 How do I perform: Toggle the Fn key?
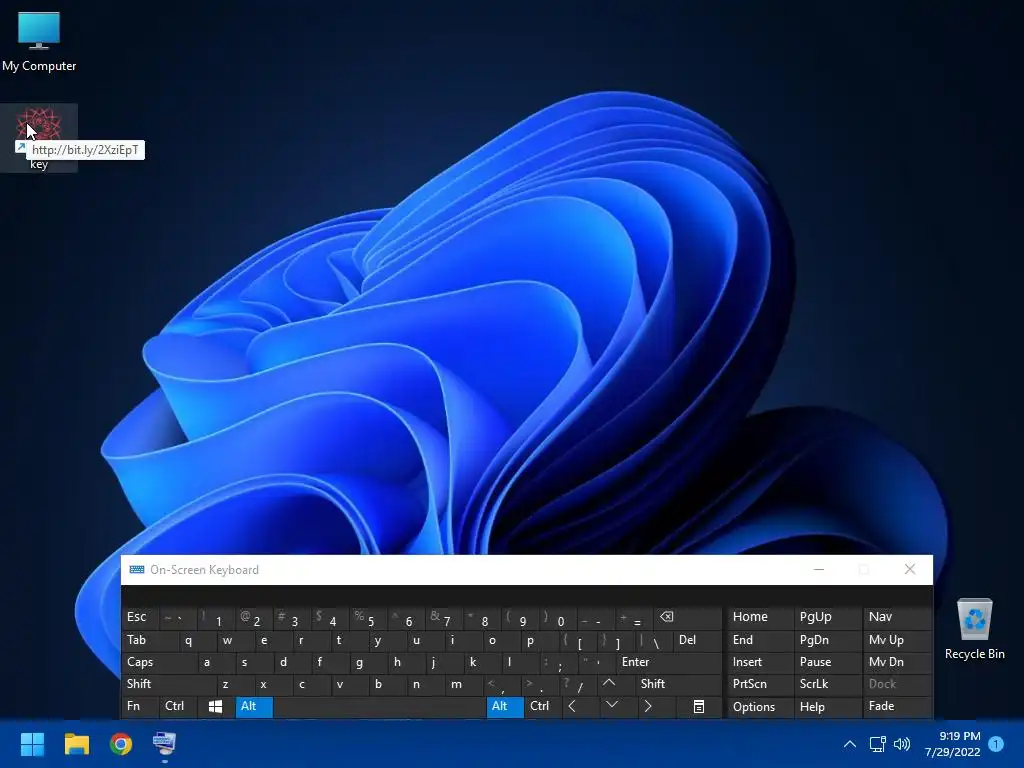pos(140,707)
